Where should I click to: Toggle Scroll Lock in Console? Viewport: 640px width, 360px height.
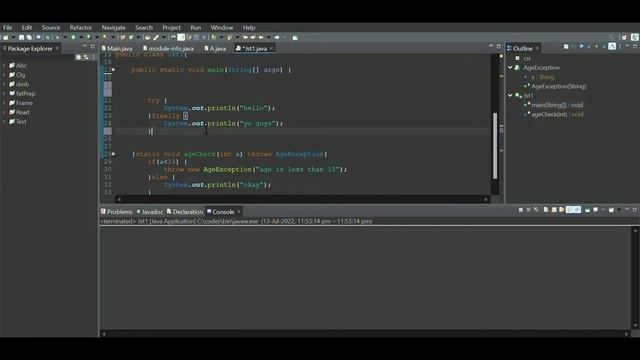click(x=554, y=210)
